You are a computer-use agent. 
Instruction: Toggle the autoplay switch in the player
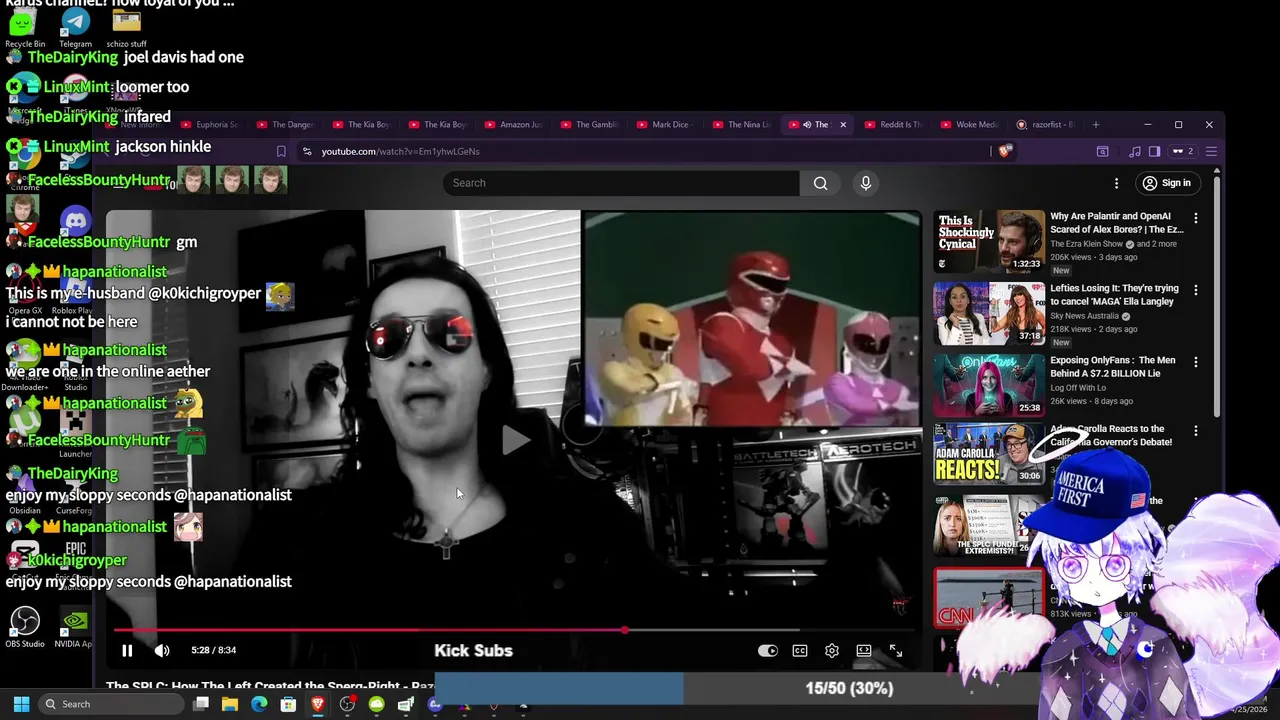pos(767,650)
